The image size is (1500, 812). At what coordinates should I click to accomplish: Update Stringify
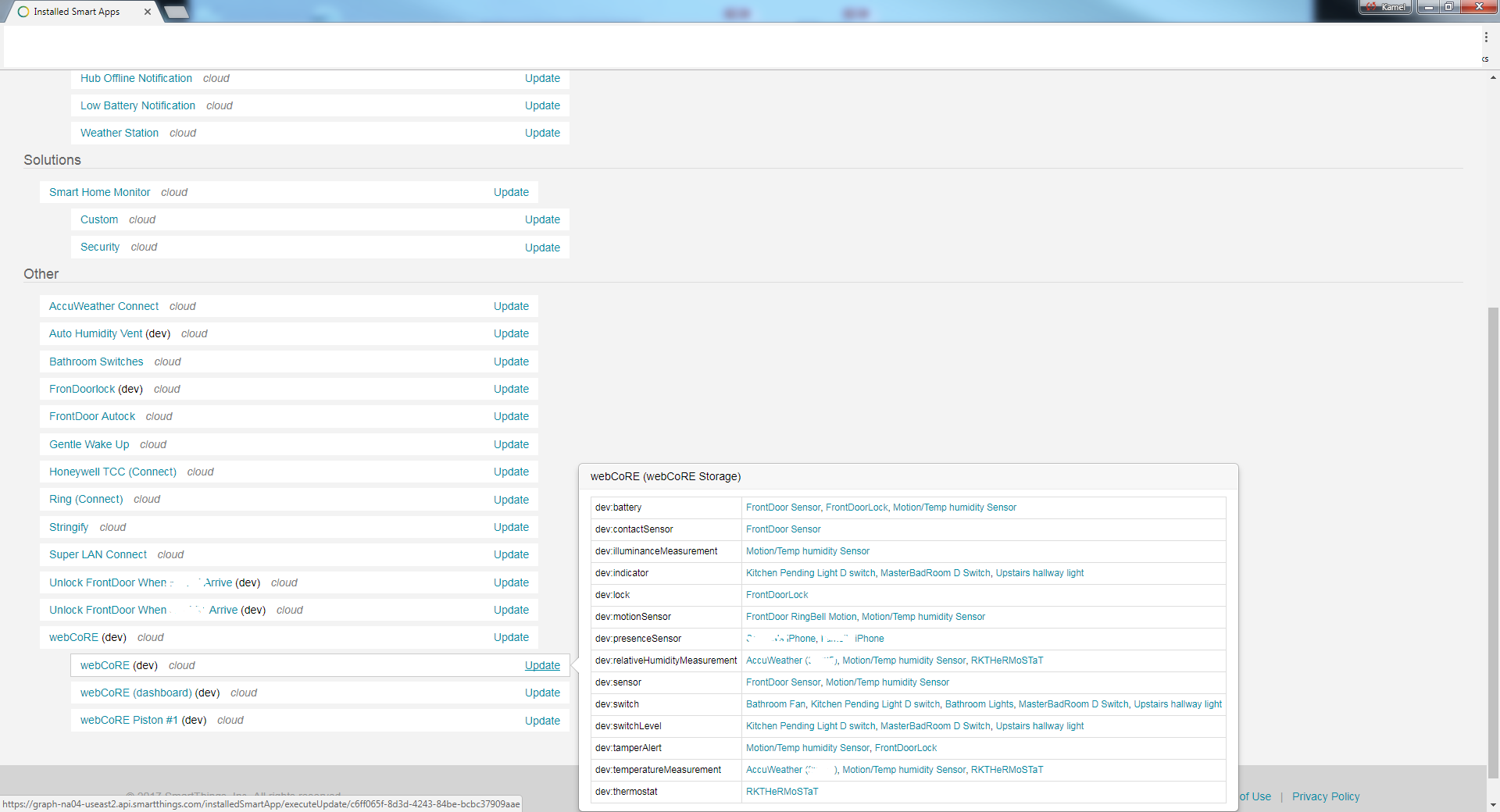coord(511,527)
